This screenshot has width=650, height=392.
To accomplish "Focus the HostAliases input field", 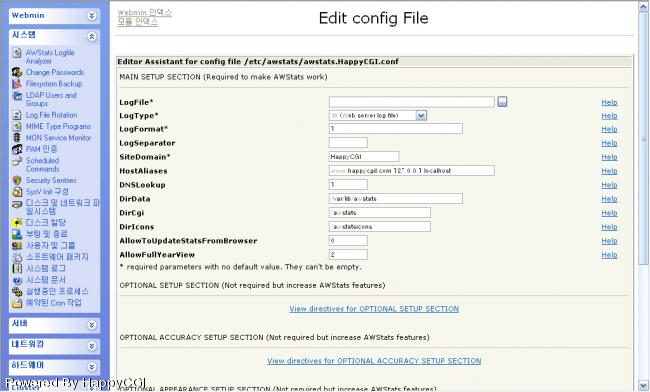I will (x=412, y=170).
